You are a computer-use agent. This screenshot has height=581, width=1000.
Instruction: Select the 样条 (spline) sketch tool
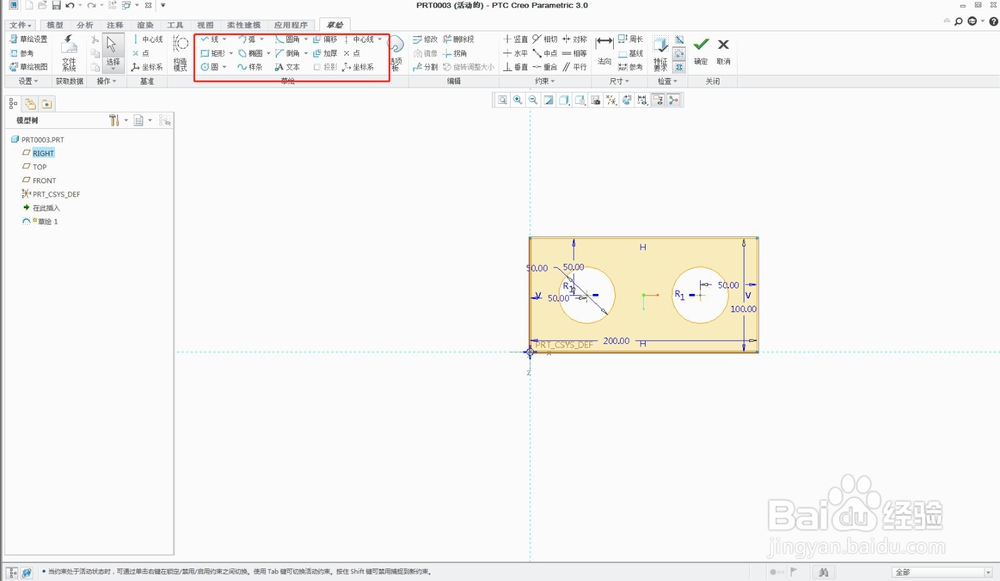(250, 67)
